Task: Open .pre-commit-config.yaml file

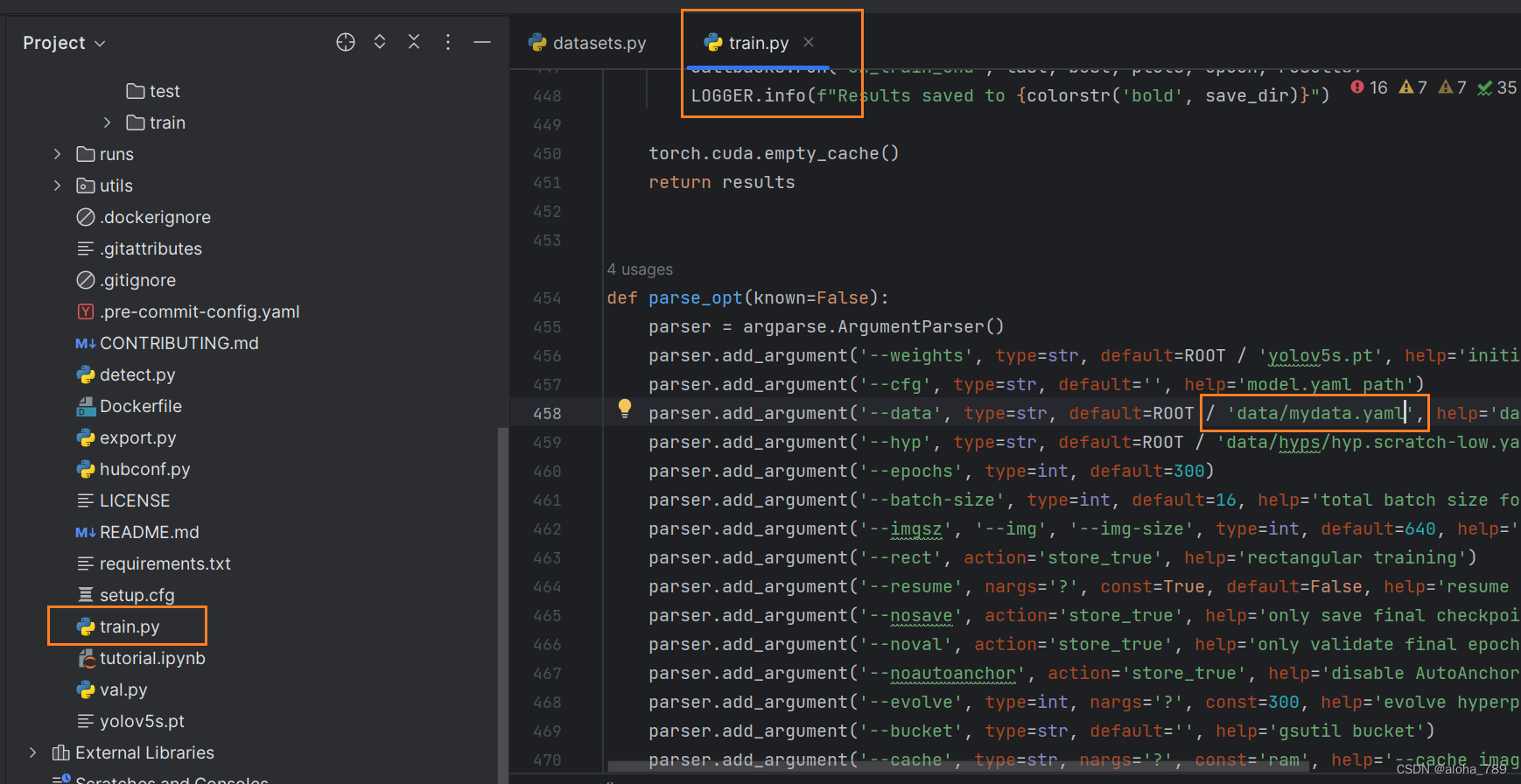Action: pyautogui.click(x=188, y=311)
